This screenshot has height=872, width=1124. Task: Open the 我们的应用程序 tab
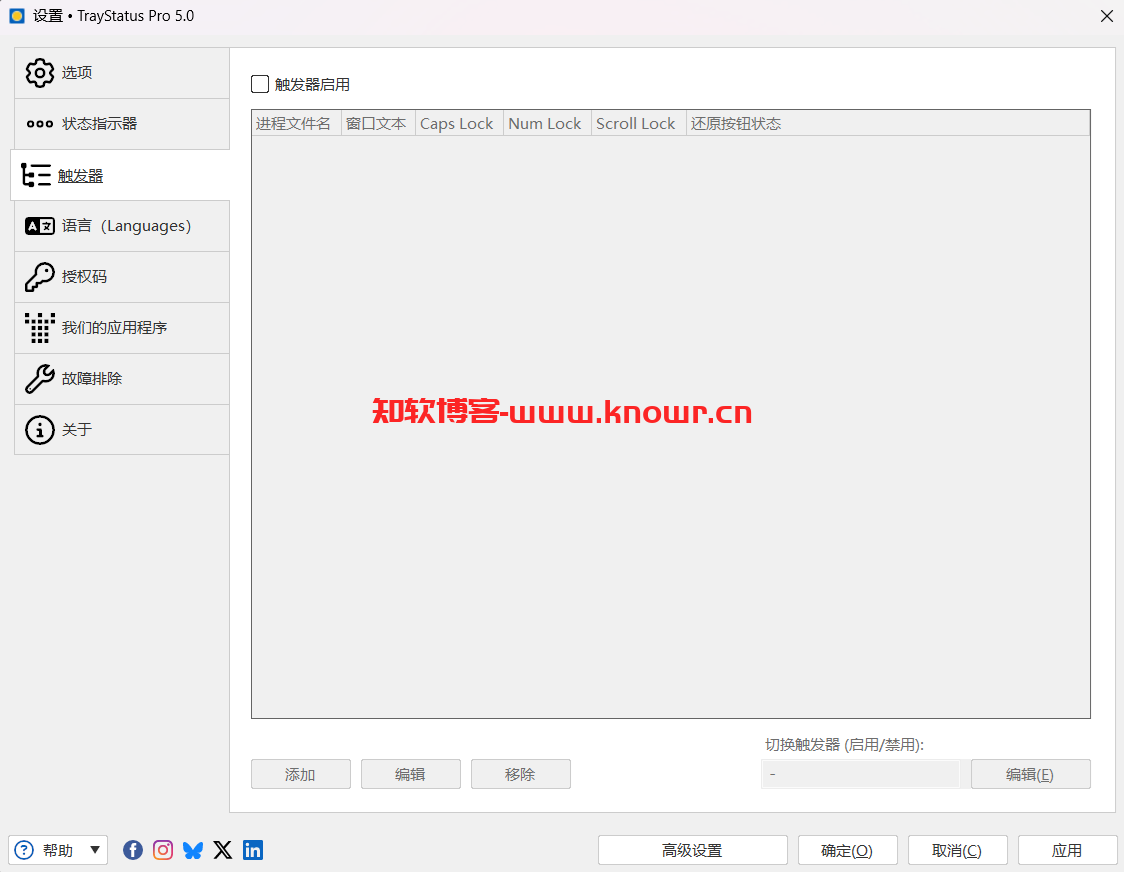(122, 328)
